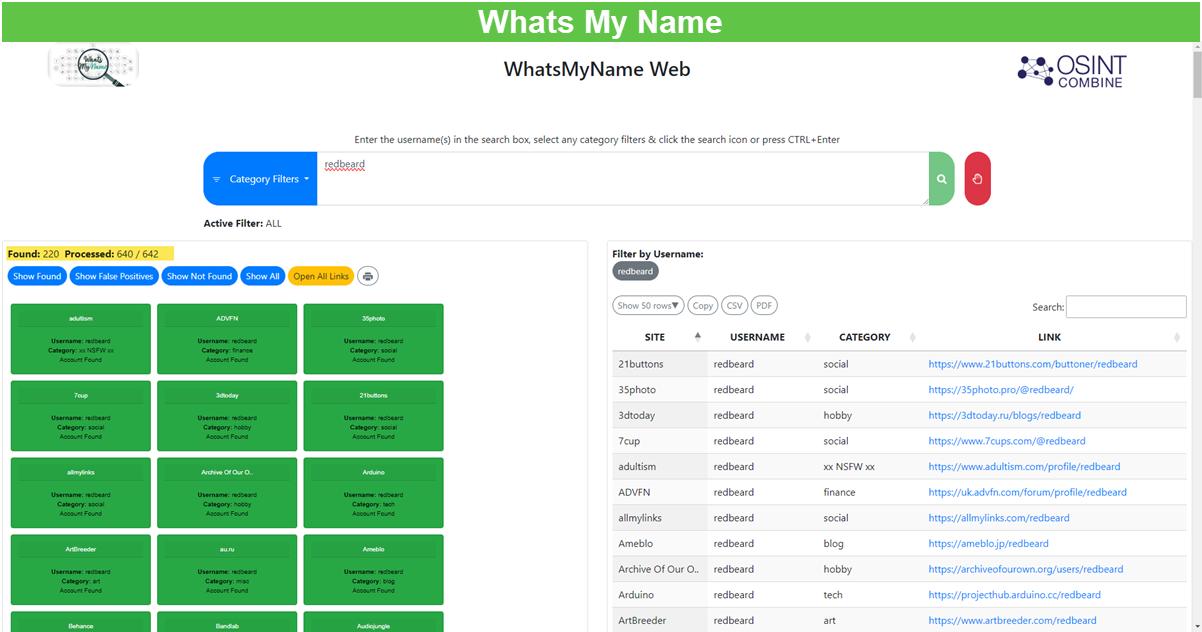Open the uk.advfn.com forum profile link
Image resolution: width=1202 pixels, height=632 pixels.
click(x=1027, y=492)
